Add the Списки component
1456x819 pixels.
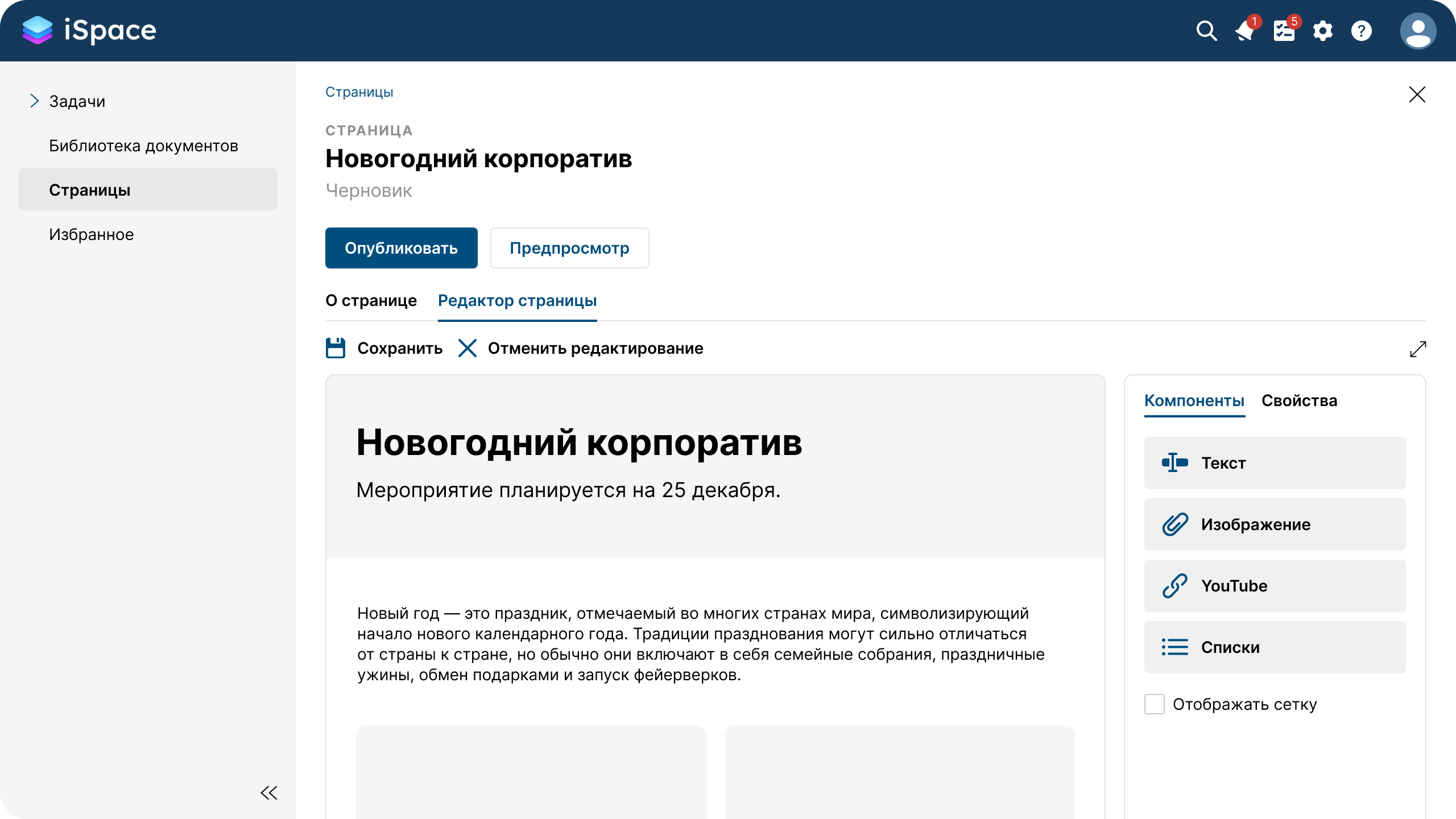pyautogui.click(x=1274, y=647)
